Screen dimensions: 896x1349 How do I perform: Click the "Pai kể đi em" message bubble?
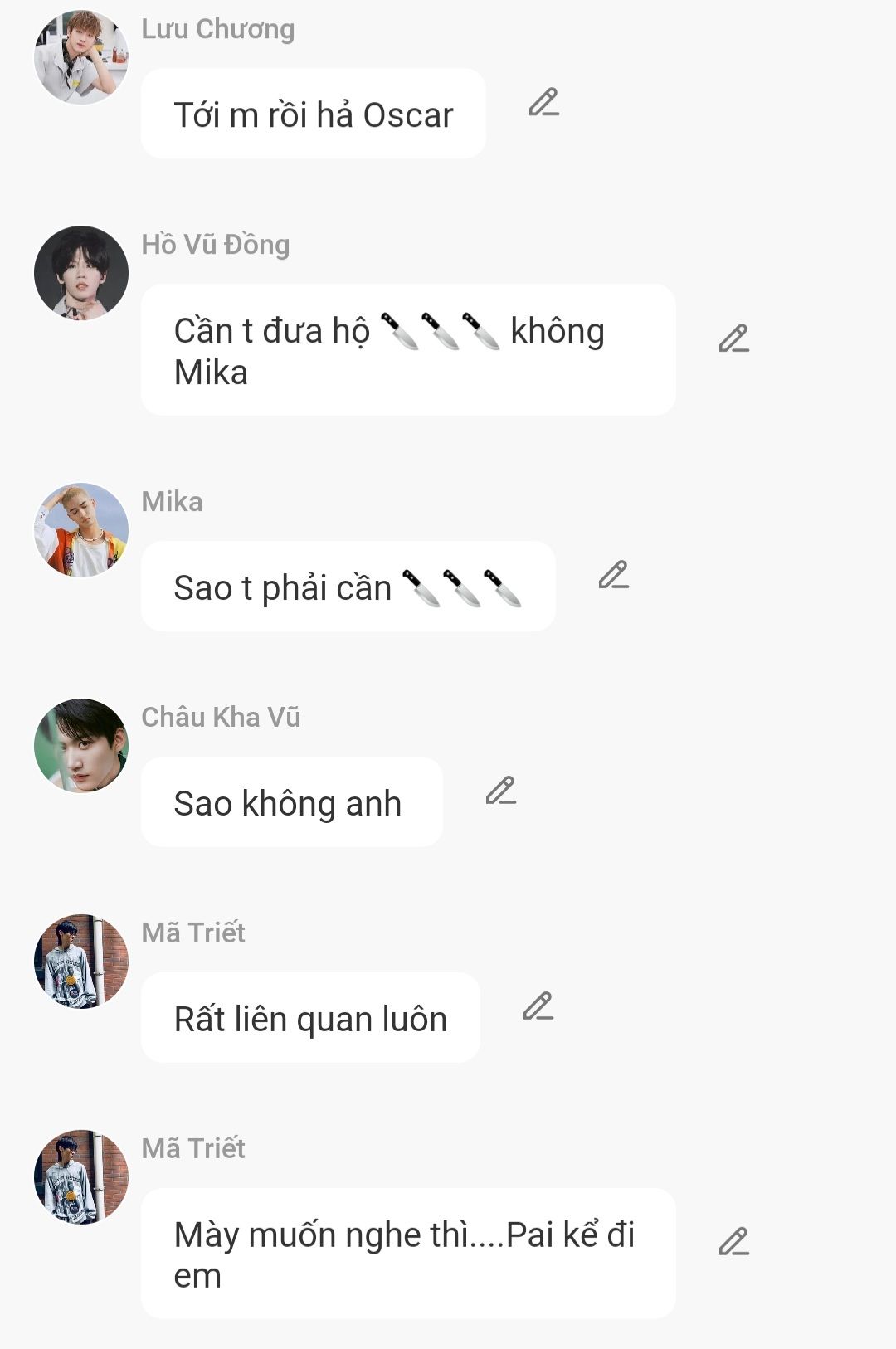pyautogui.click(x=408, y=1254)
